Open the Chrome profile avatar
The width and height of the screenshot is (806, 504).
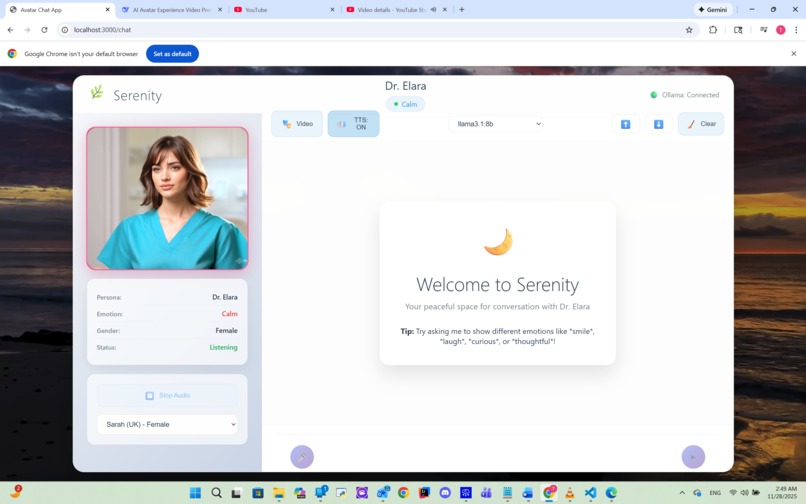point(780,30)
